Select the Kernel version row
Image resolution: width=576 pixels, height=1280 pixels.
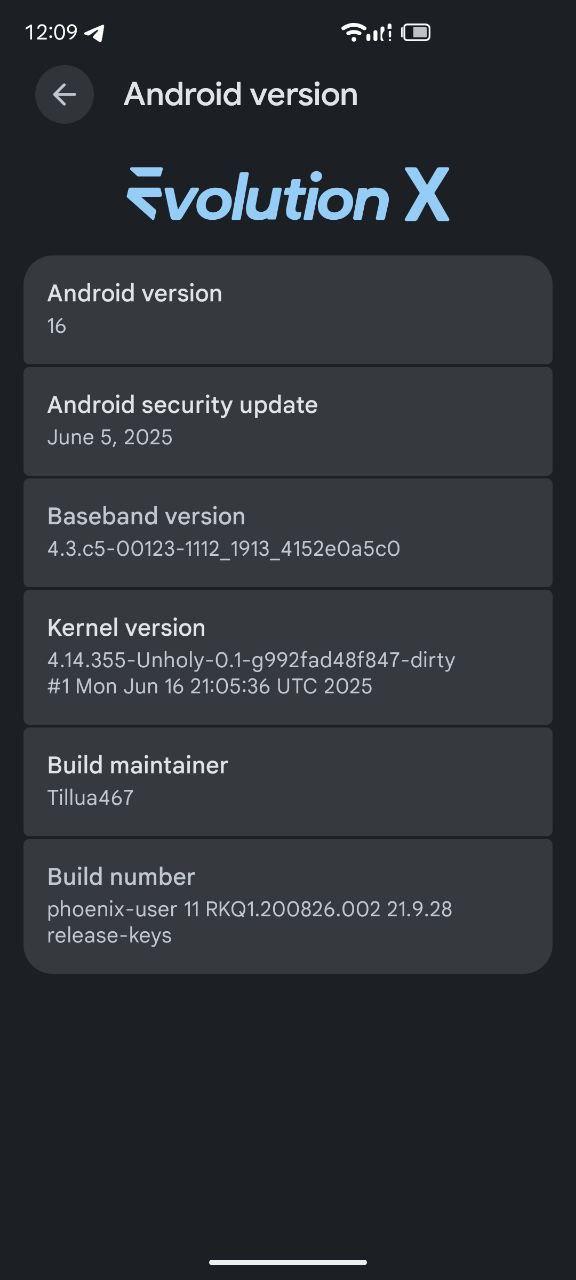288,657
